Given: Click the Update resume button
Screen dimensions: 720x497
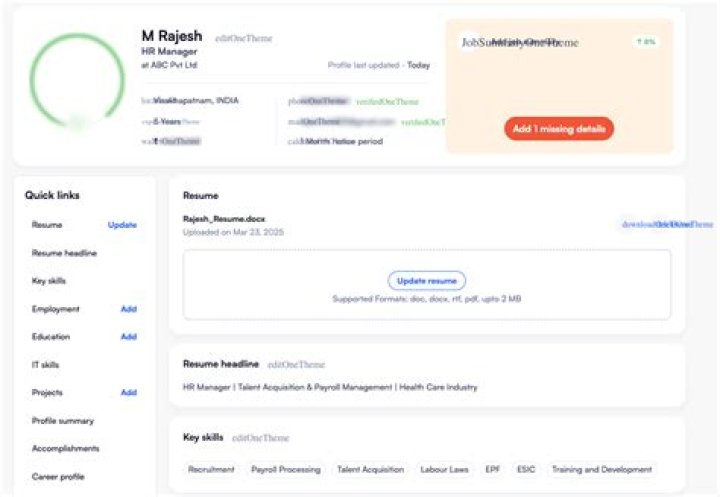Looking at the screenshot, I should tap(427, 281).
